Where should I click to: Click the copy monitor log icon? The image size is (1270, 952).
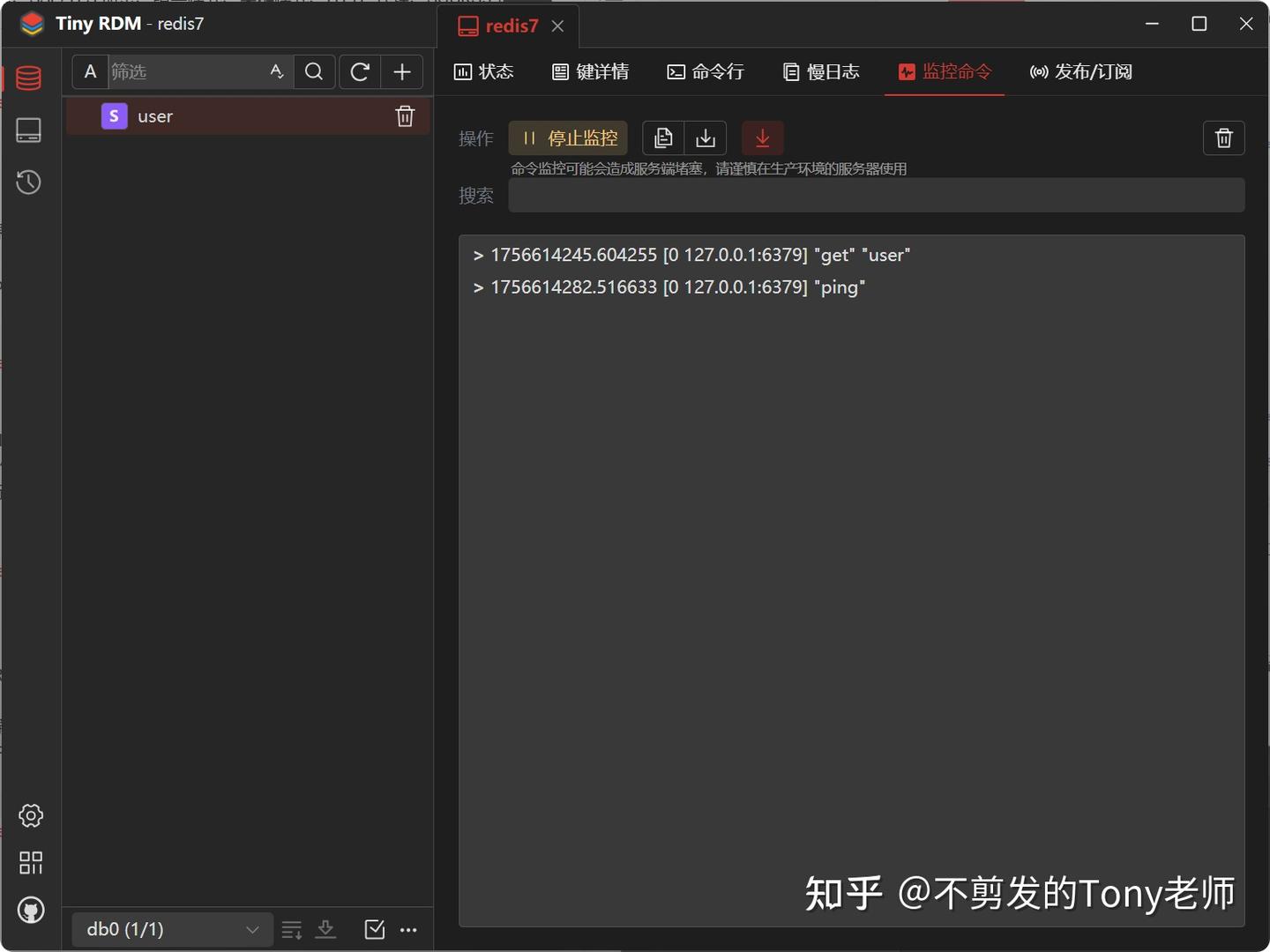coord(662,138)
